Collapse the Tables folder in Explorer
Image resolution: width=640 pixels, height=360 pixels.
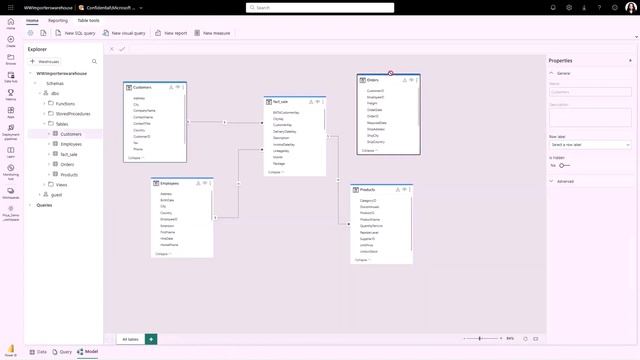(44, 124)
